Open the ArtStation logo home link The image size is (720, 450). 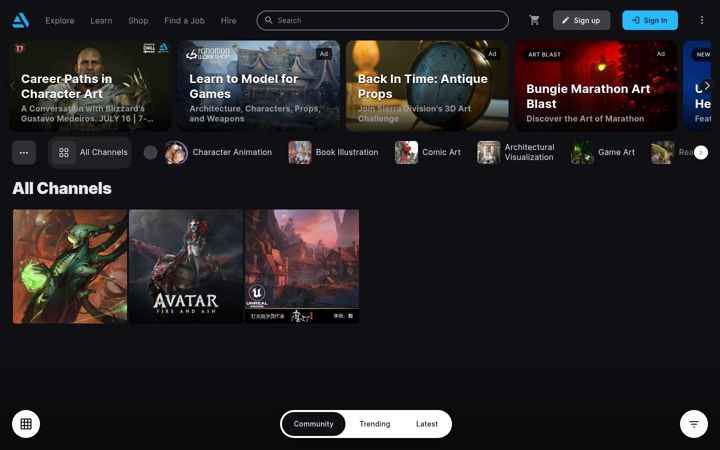[x=21, y=20]
